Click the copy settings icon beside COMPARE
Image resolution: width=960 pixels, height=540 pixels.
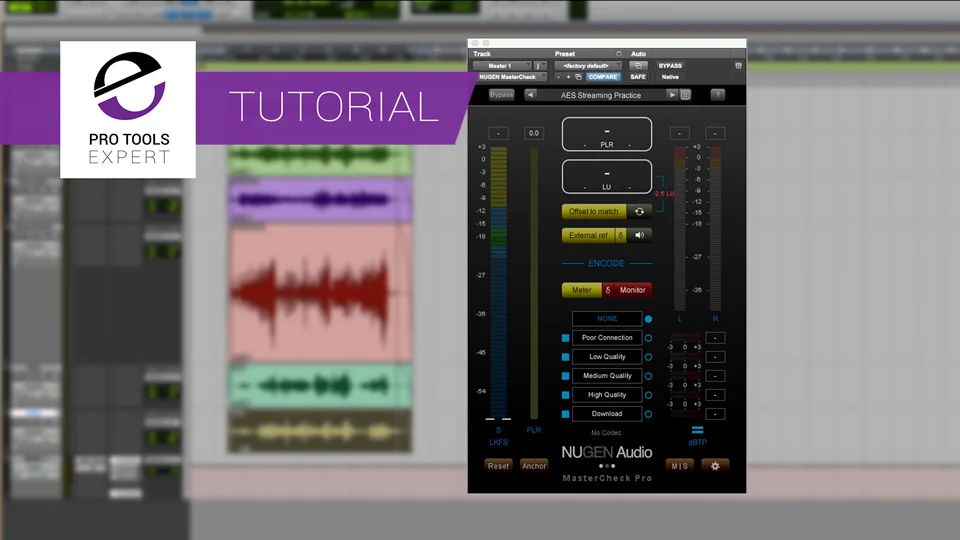[x=579, y=77]
